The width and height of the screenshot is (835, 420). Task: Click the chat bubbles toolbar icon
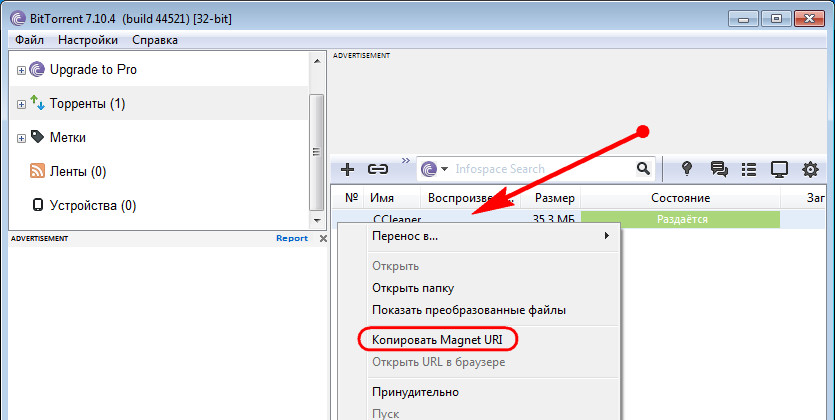pyautogui.click(x=719, y=169)
